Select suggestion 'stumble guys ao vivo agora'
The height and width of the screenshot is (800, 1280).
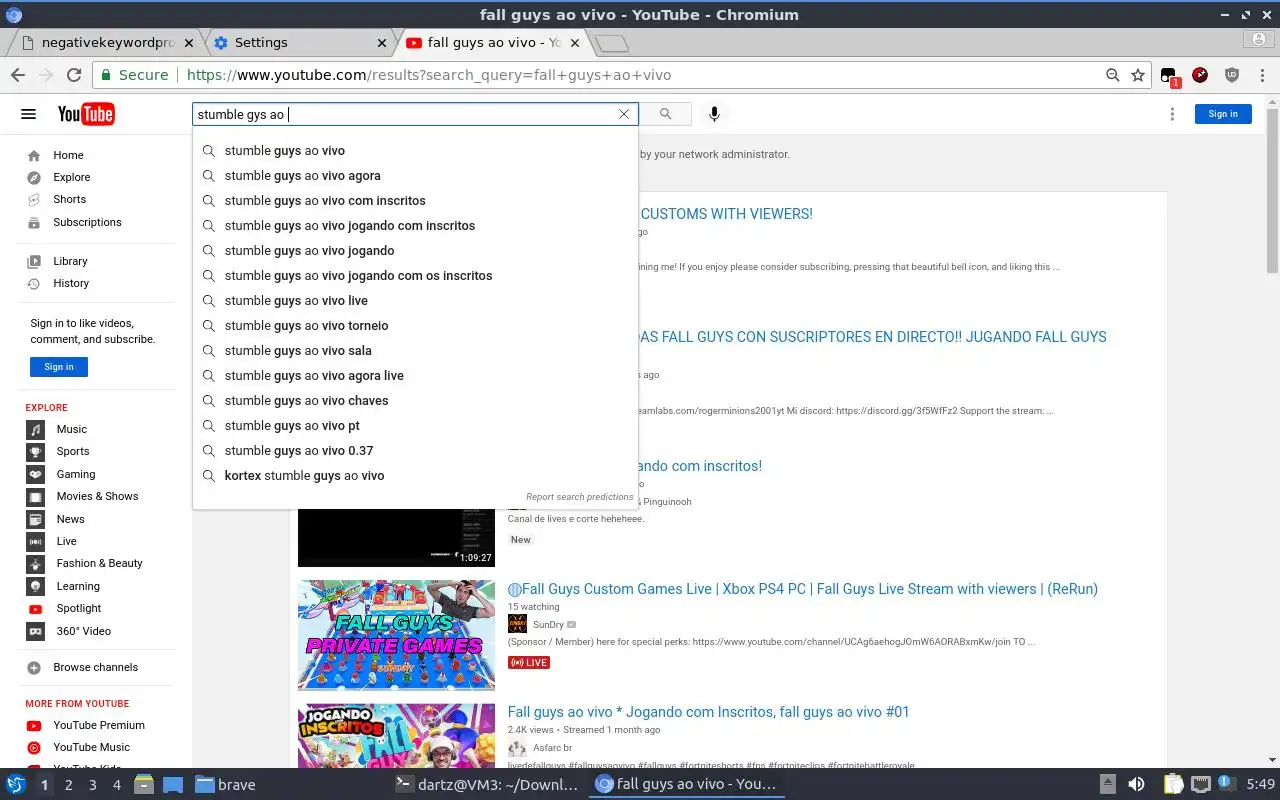[x=415, y=175]
